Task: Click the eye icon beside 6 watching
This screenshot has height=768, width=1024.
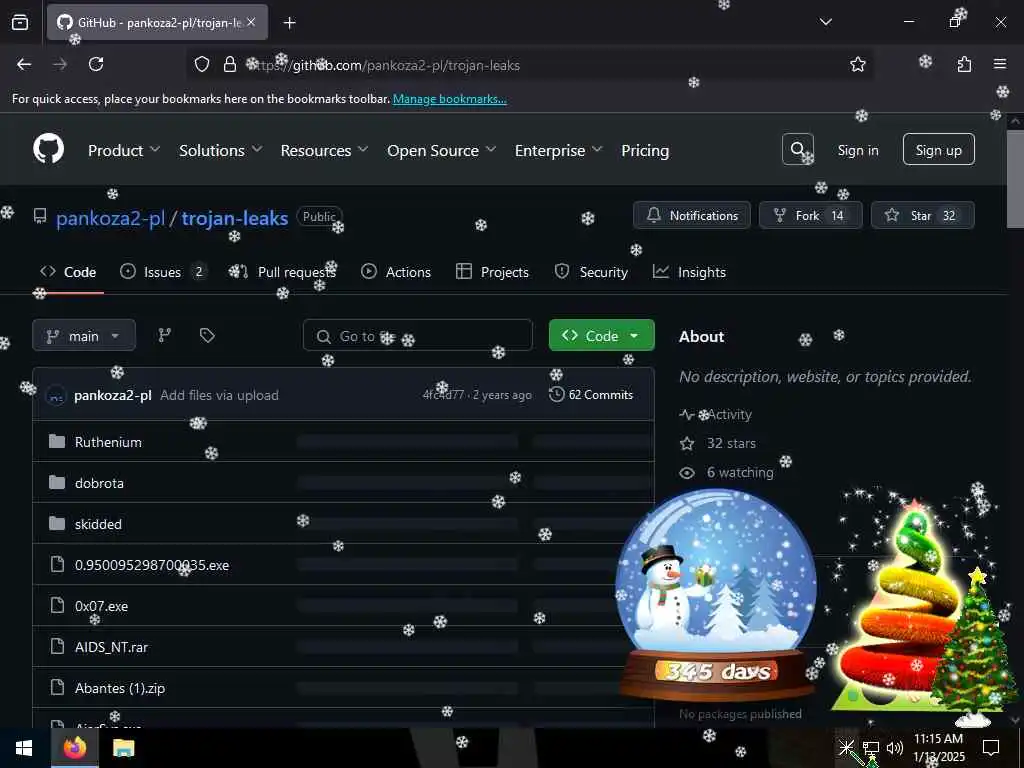Action: point(686,472)
